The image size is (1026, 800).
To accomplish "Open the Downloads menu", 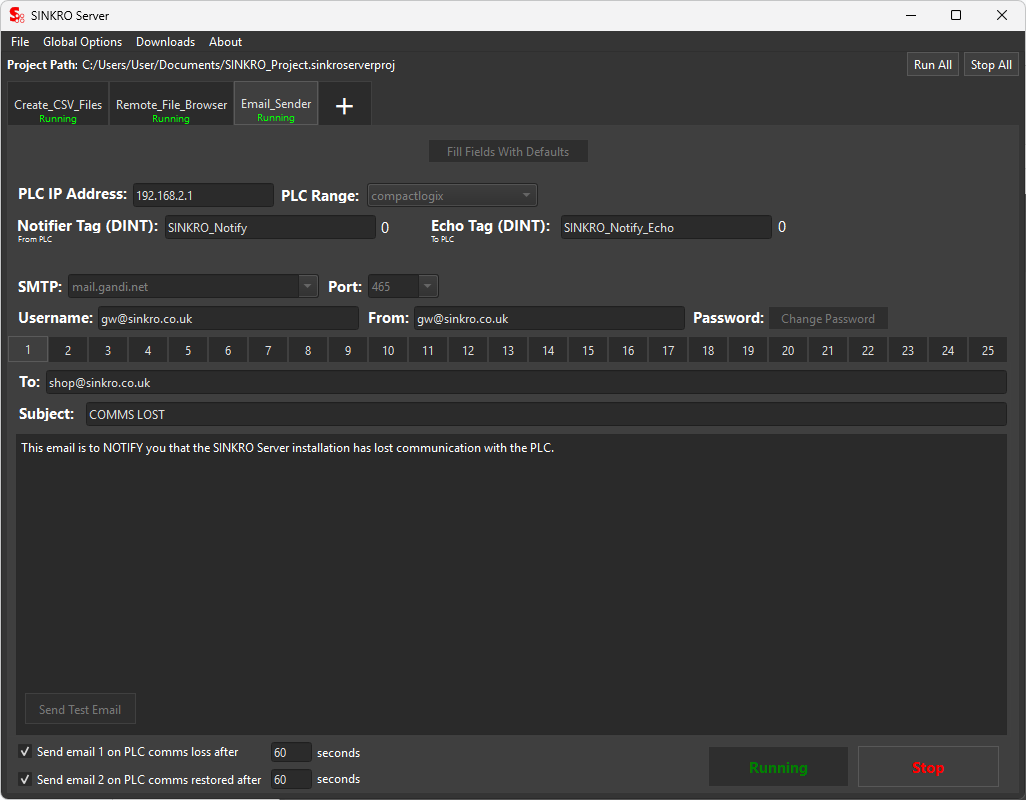I will [165, 42].
